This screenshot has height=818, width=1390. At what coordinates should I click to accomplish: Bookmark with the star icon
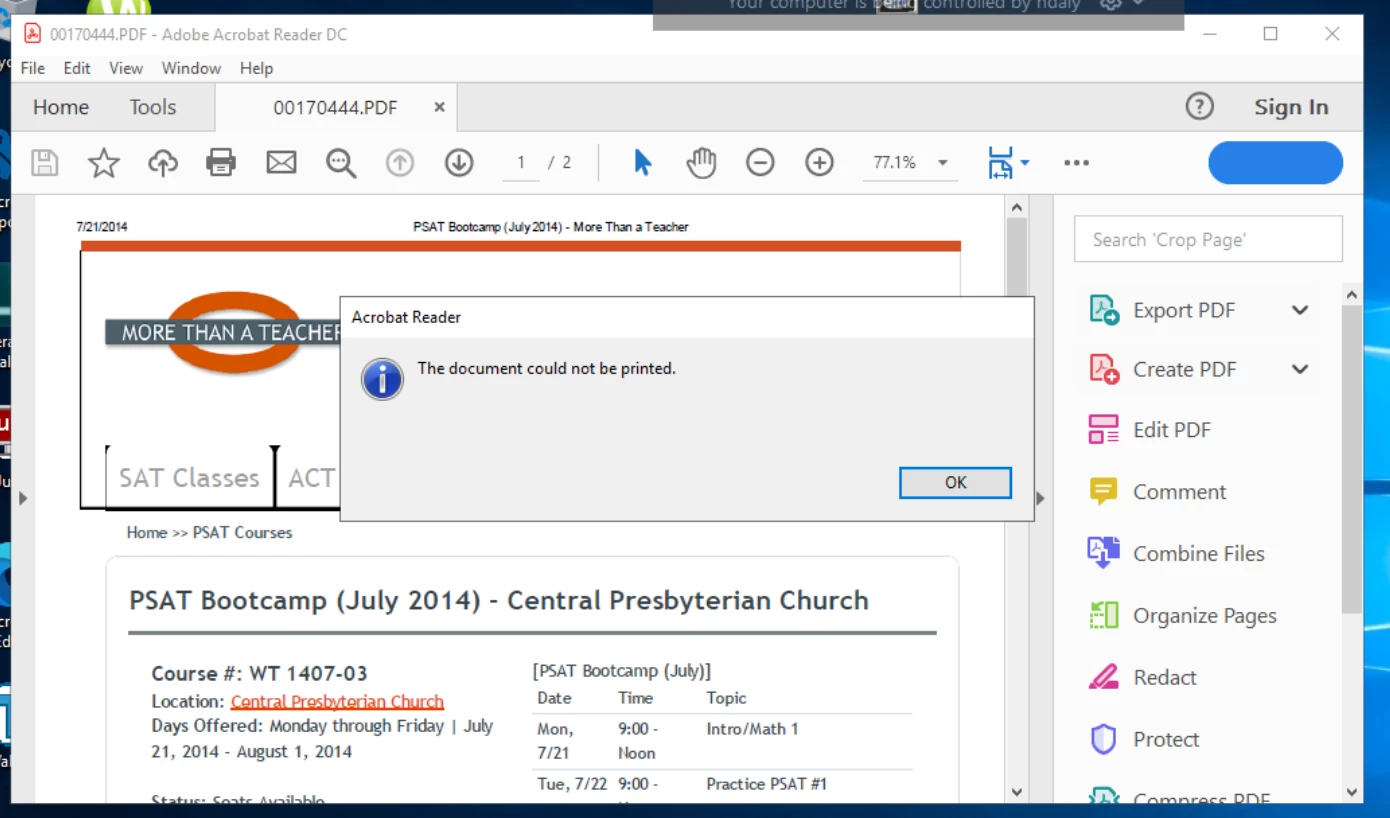104,163
